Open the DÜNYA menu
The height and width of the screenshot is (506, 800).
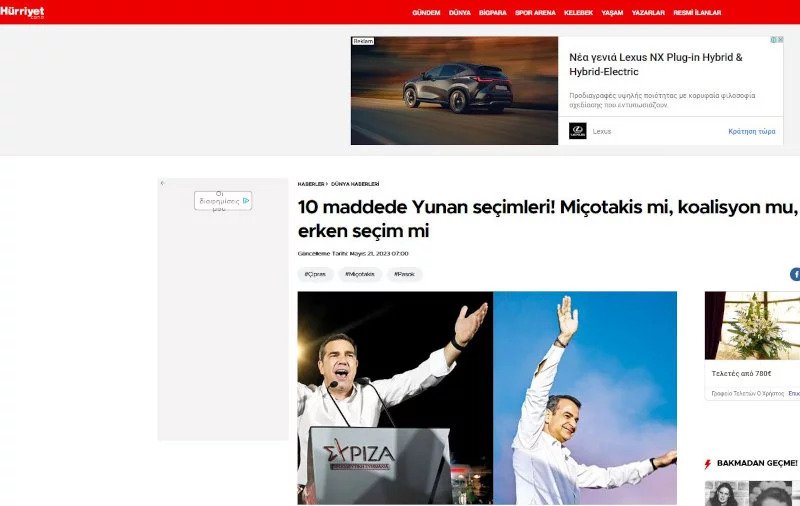460,13
